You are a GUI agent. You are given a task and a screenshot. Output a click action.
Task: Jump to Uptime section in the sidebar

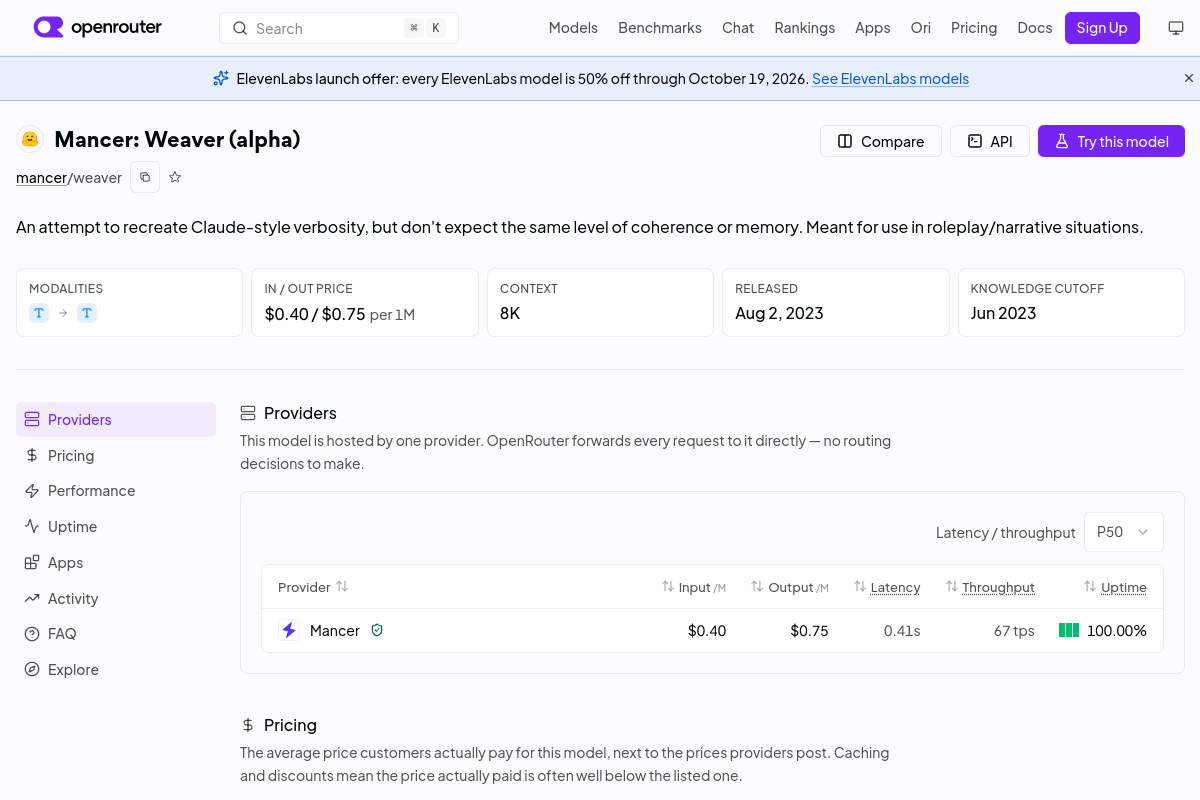pos(116,526)
